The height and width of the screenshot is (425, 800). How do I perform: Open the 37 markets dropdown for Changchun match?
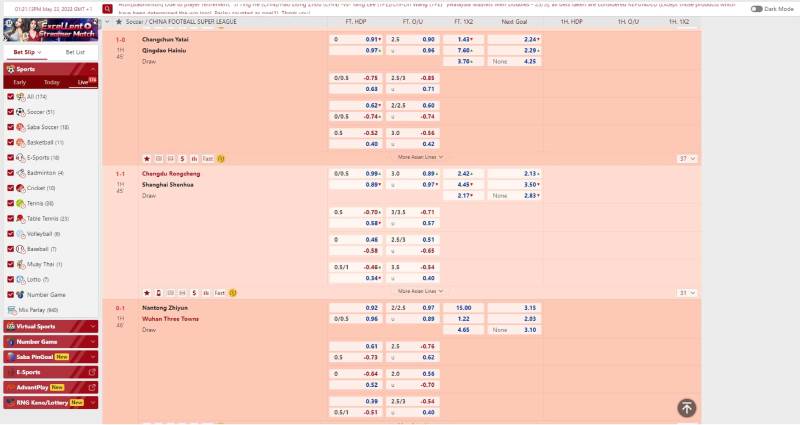point(687,158)
